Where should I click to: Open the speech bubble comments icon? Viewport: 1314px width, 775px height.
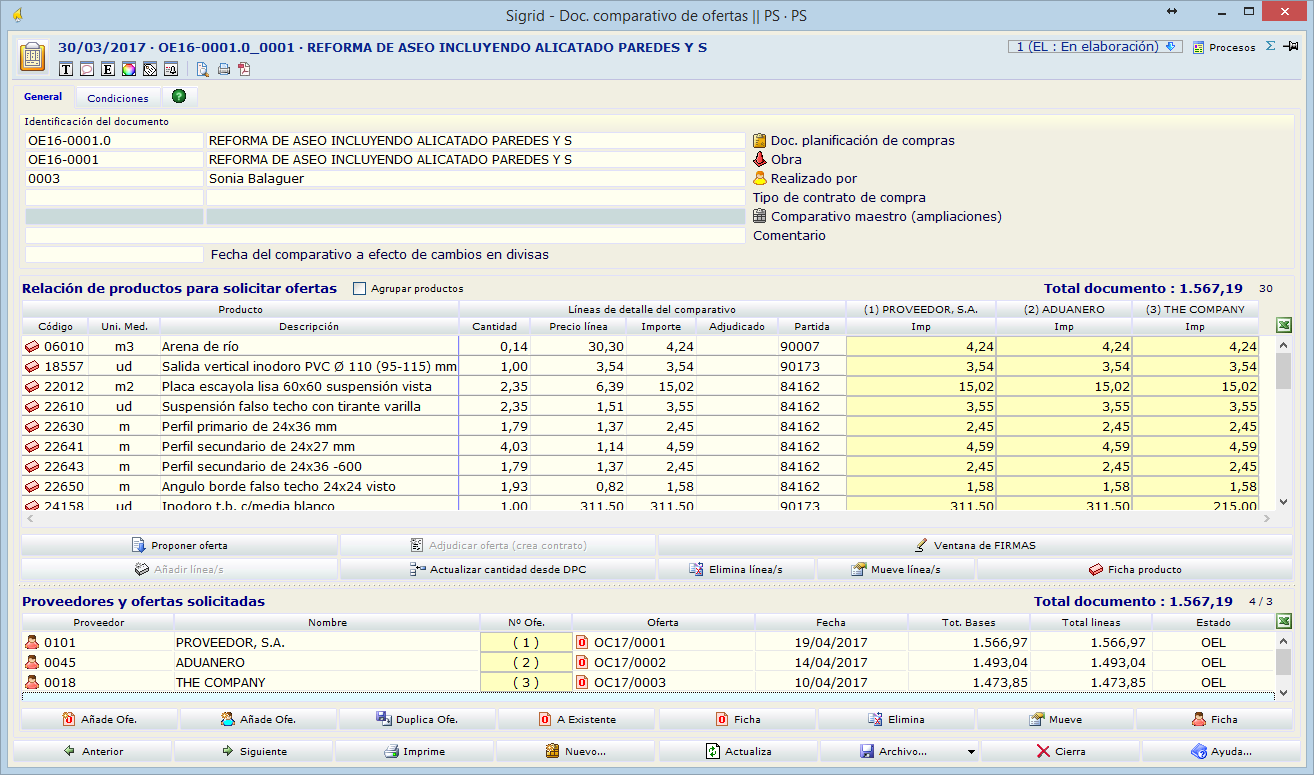pyautogui.click(x=87, y=69)
